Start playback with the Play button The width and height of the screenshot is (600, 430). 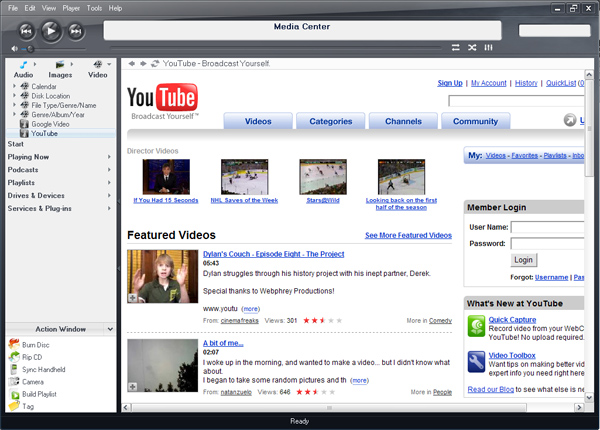[51, 31]
